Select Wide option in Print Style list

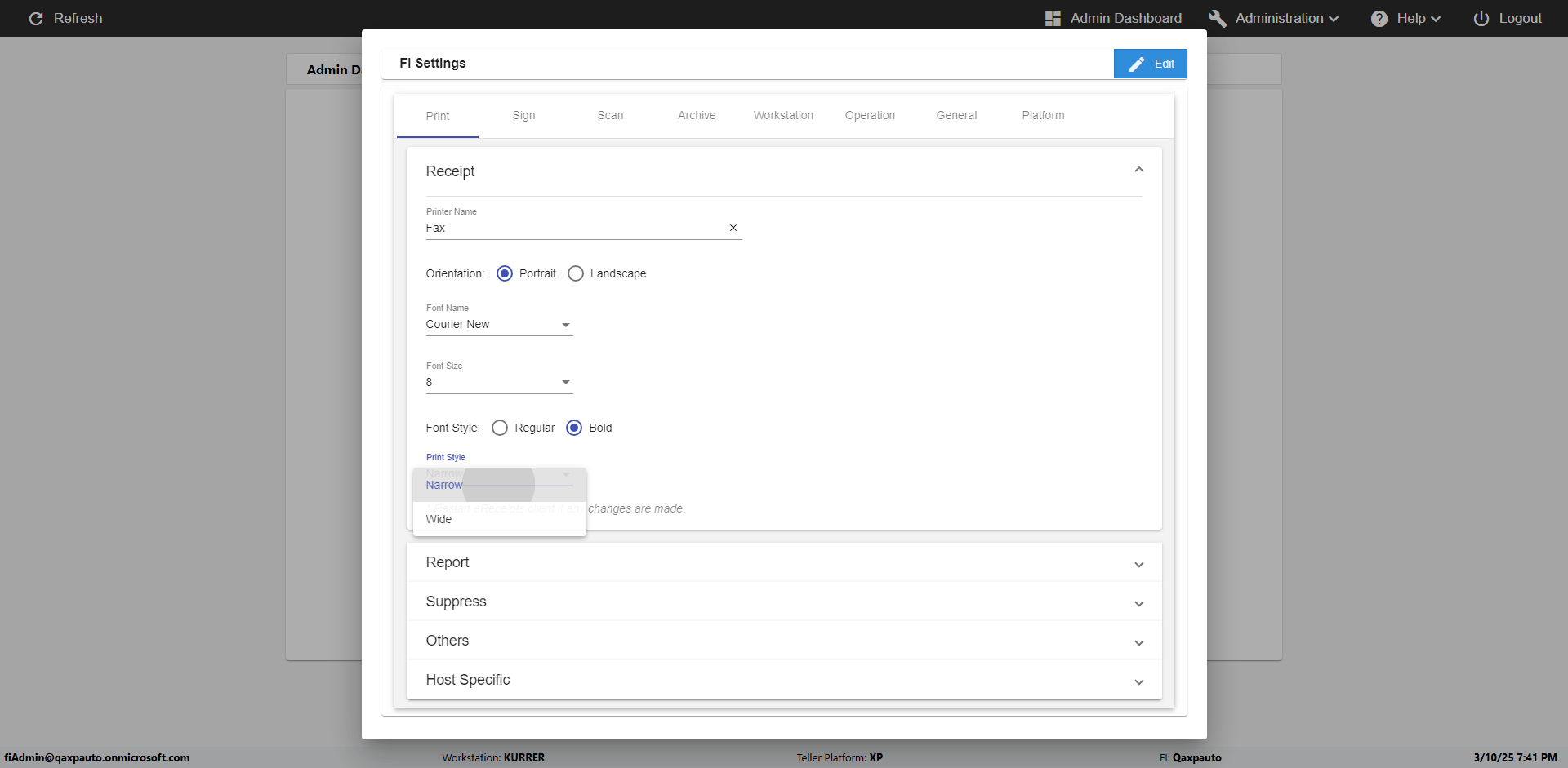439,519
